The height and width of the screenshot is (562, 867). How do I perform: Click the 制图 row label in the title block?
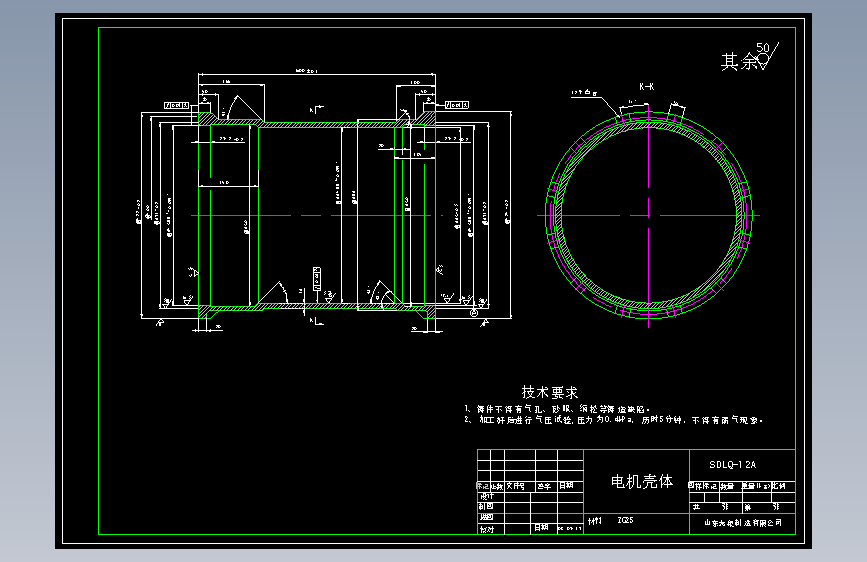coord(487,506)
